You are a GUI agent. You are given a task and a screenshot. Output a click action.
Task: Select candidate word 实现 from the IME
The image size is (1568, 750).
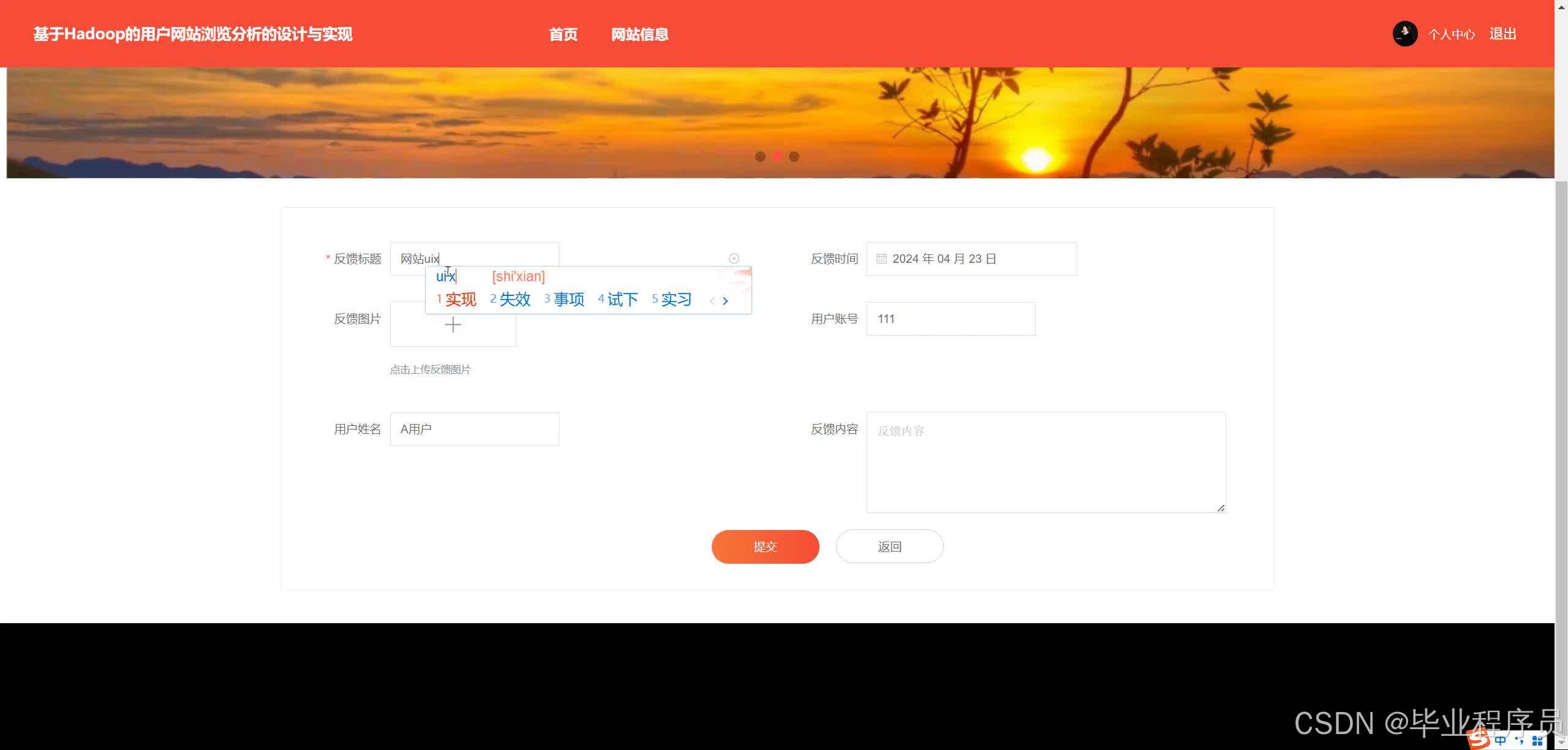461,300
